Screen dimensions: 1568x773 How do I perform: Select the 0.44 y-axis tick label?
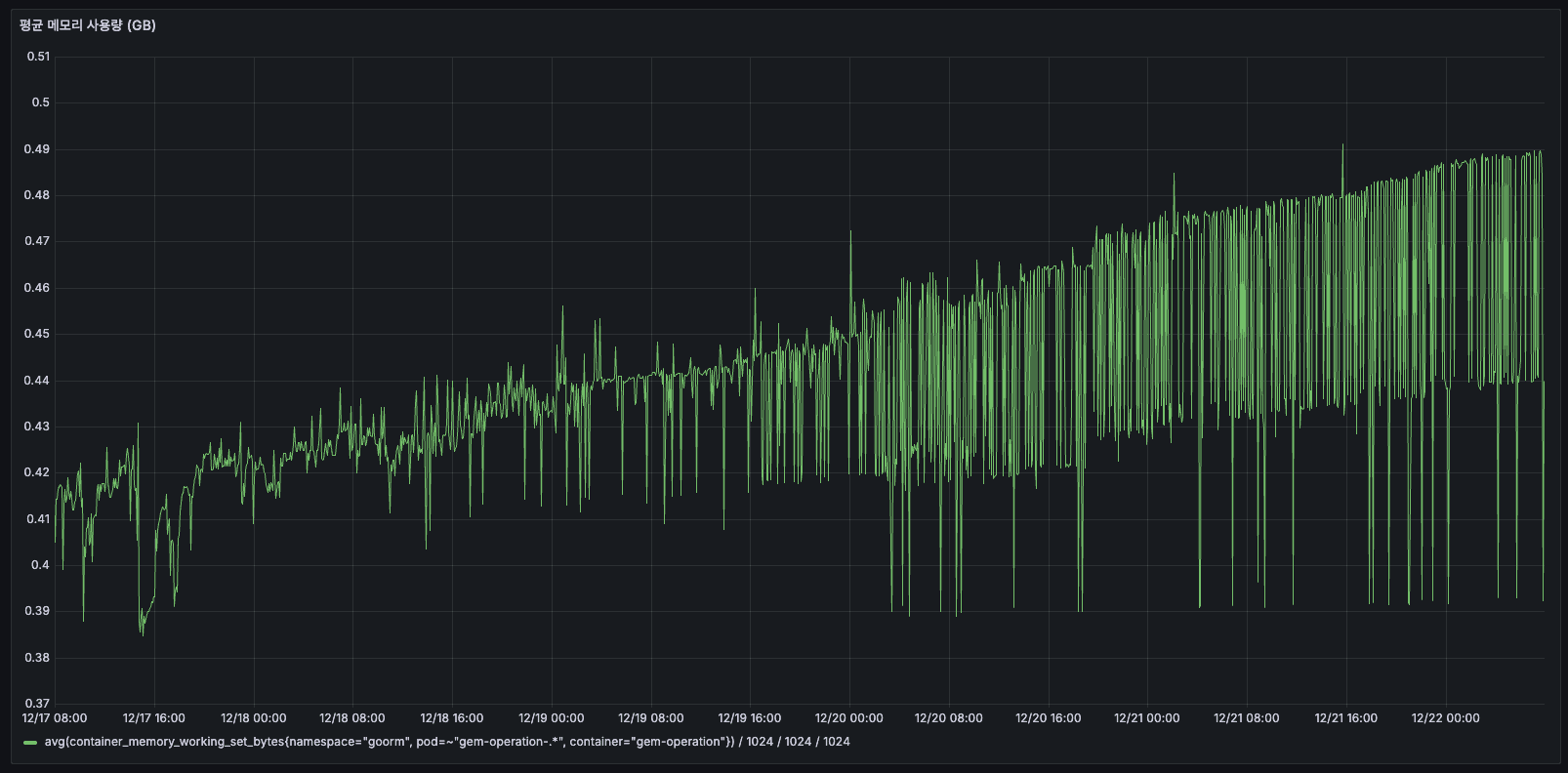click(x=38, y=381)
